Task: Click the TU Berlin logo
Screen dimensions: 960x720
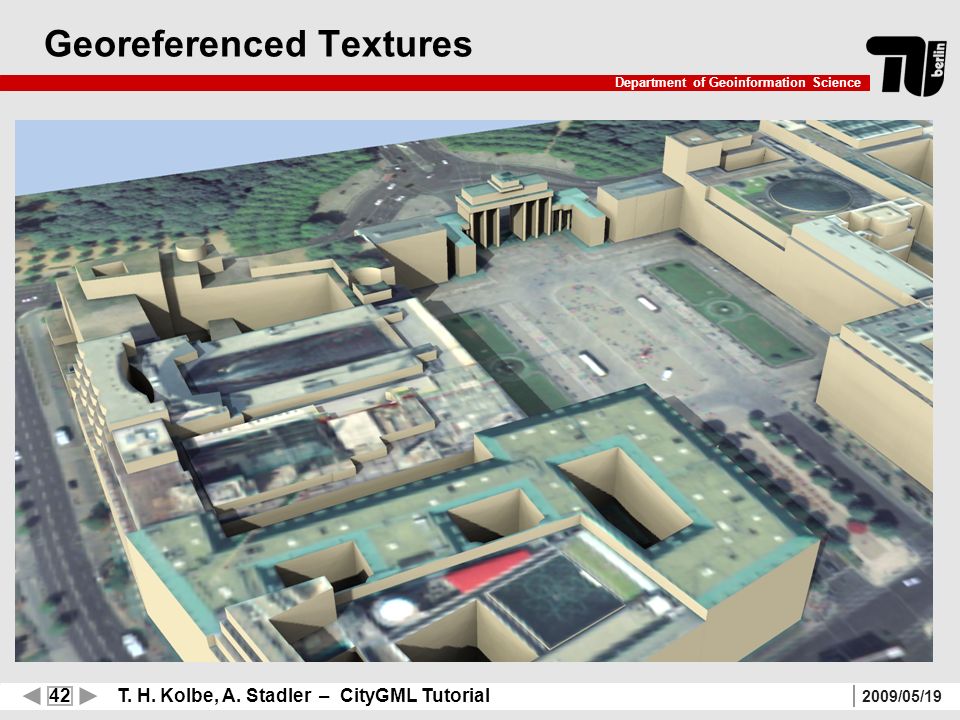Action: [906, 66]
